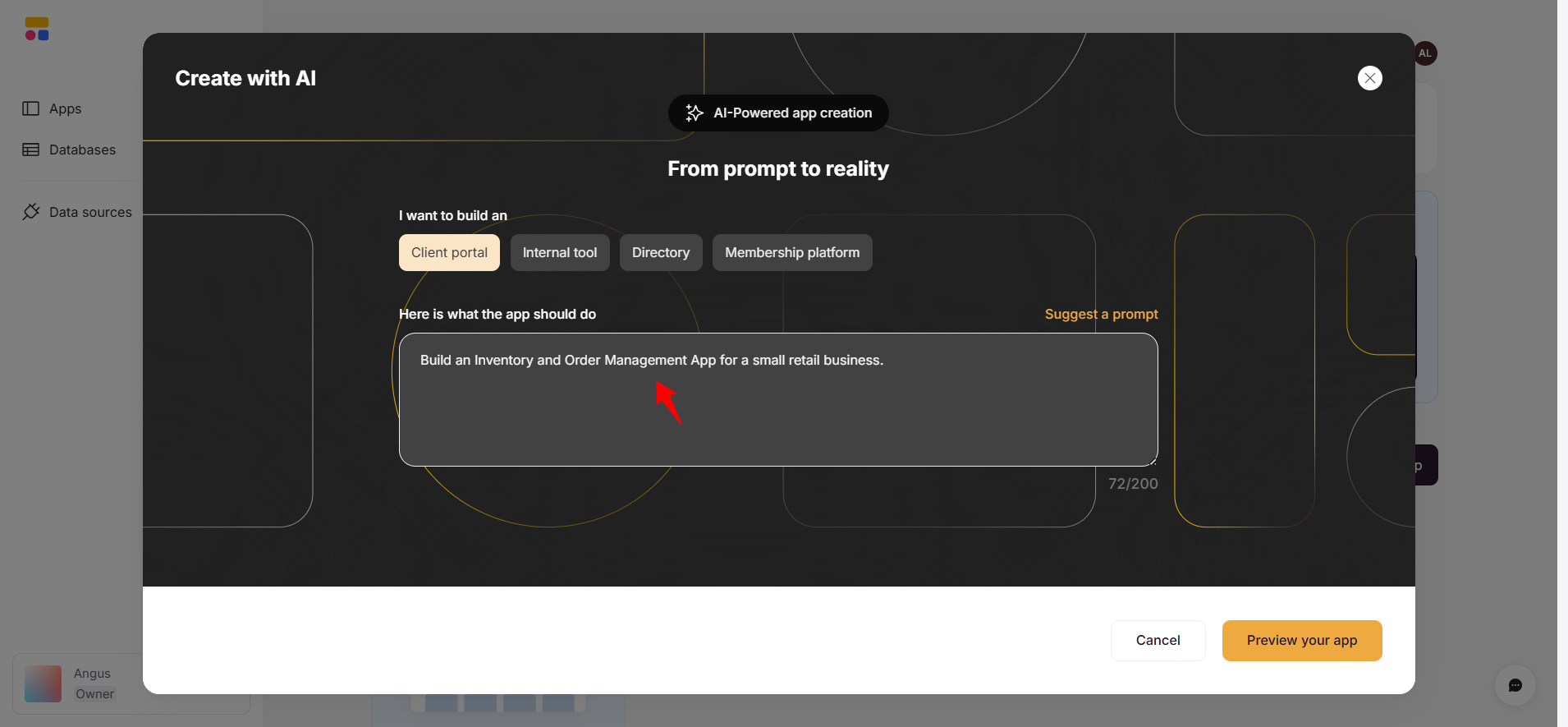Click the AL user avatar
The image size is (1568, 727).
(1425, 53)
